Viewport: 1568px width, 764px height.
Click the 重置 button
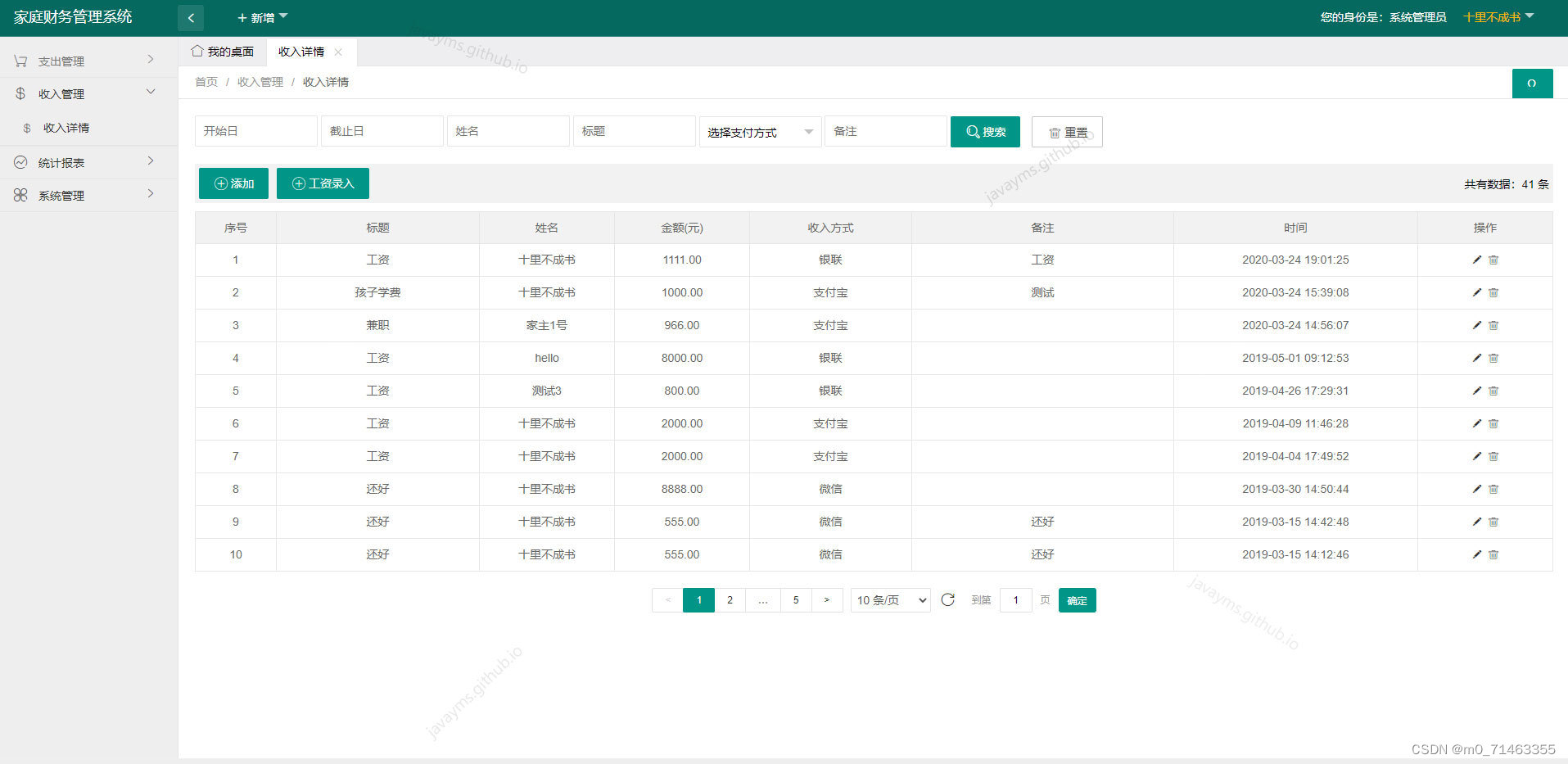(x=1067, y=132)
